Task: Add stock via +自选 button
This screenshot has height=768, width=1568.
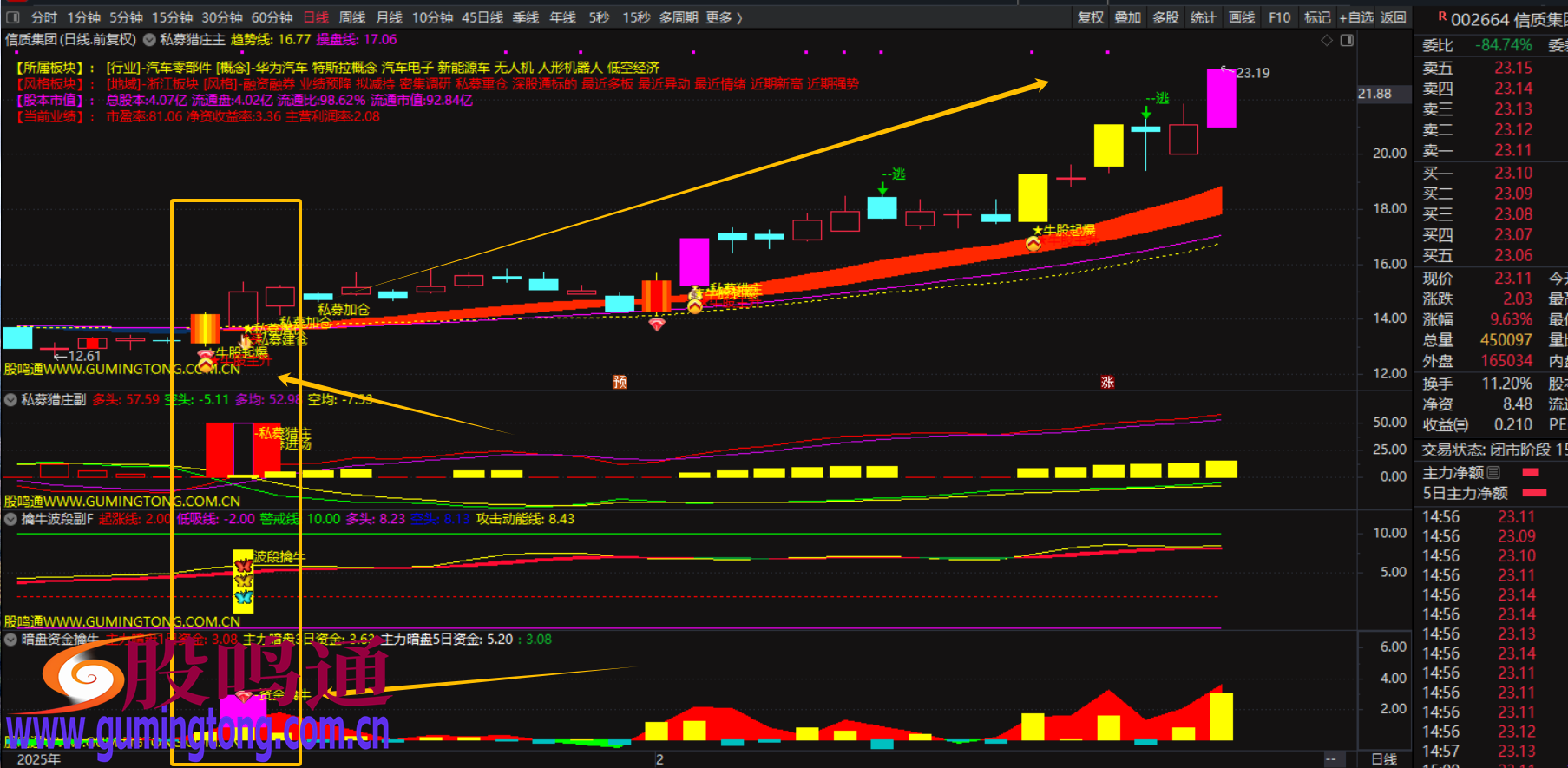Action: [x=1355, y=17]
